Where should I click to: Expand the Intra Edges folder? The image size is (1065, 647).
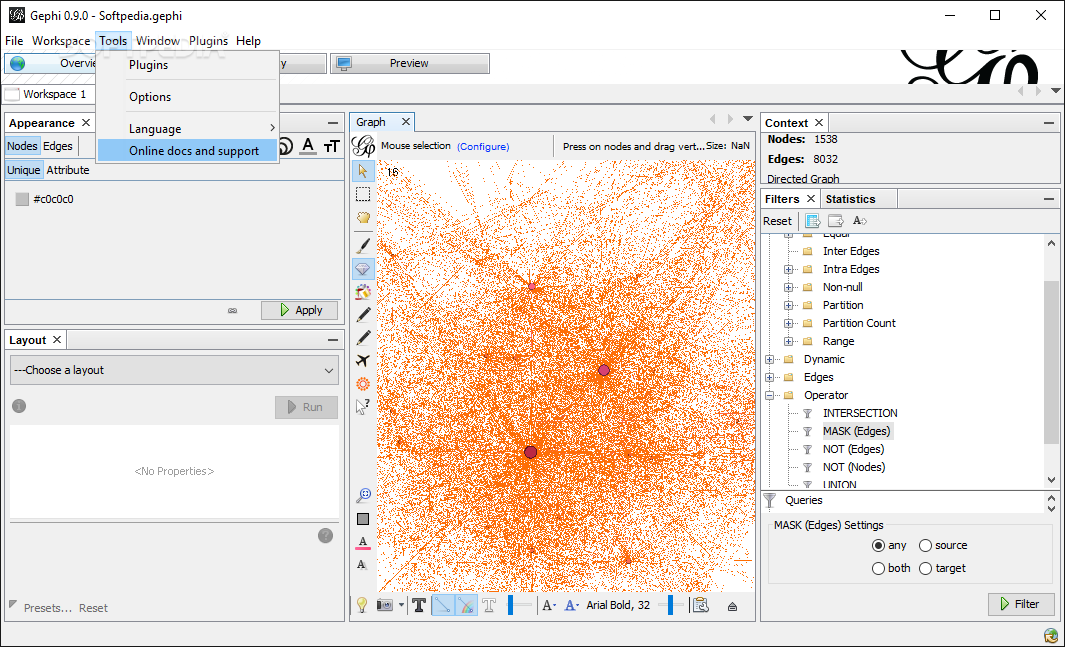[x=789, y=270]
